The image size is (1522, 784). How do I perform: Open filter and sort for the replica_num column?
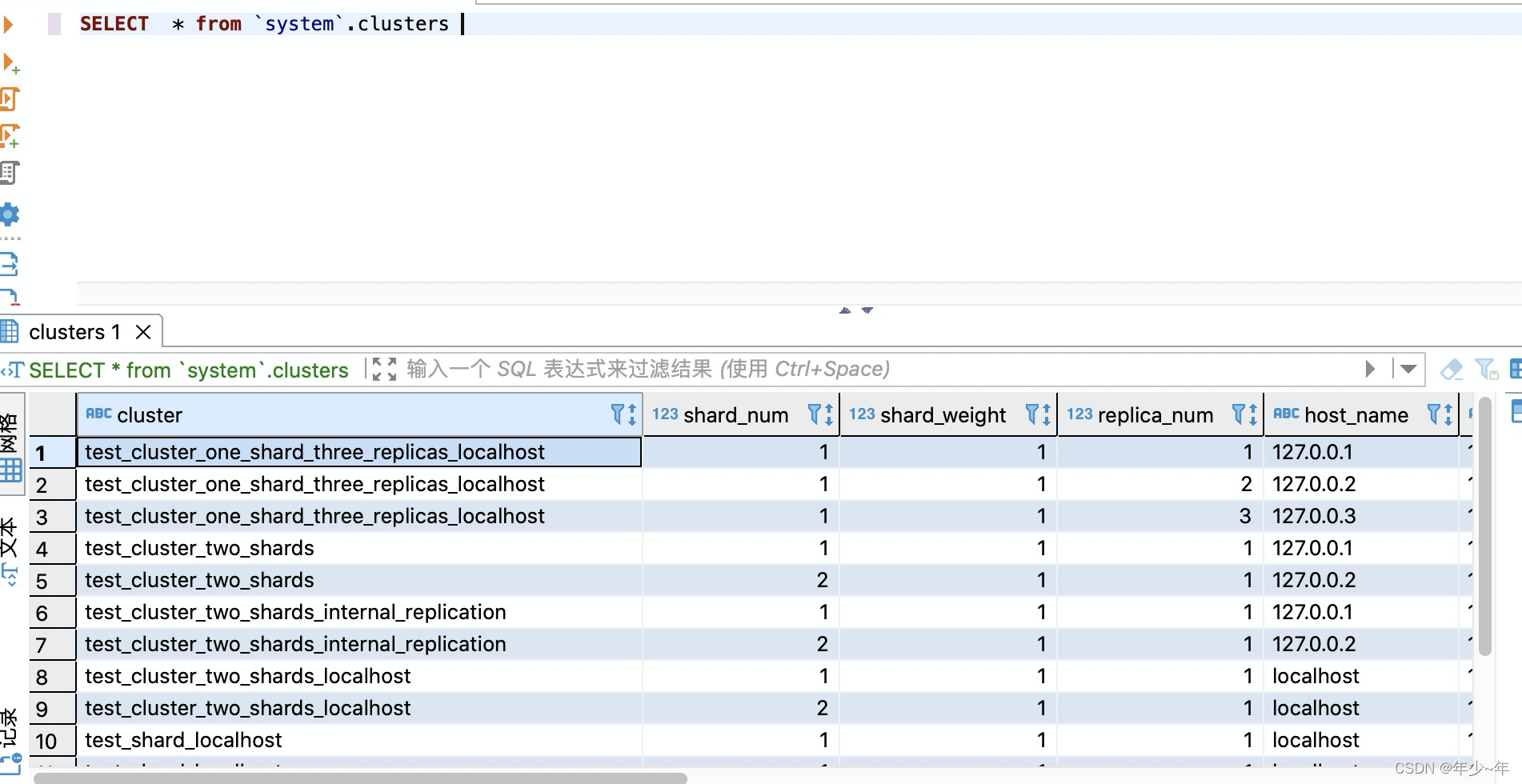pyautogui.click(x=1244, y=414)
